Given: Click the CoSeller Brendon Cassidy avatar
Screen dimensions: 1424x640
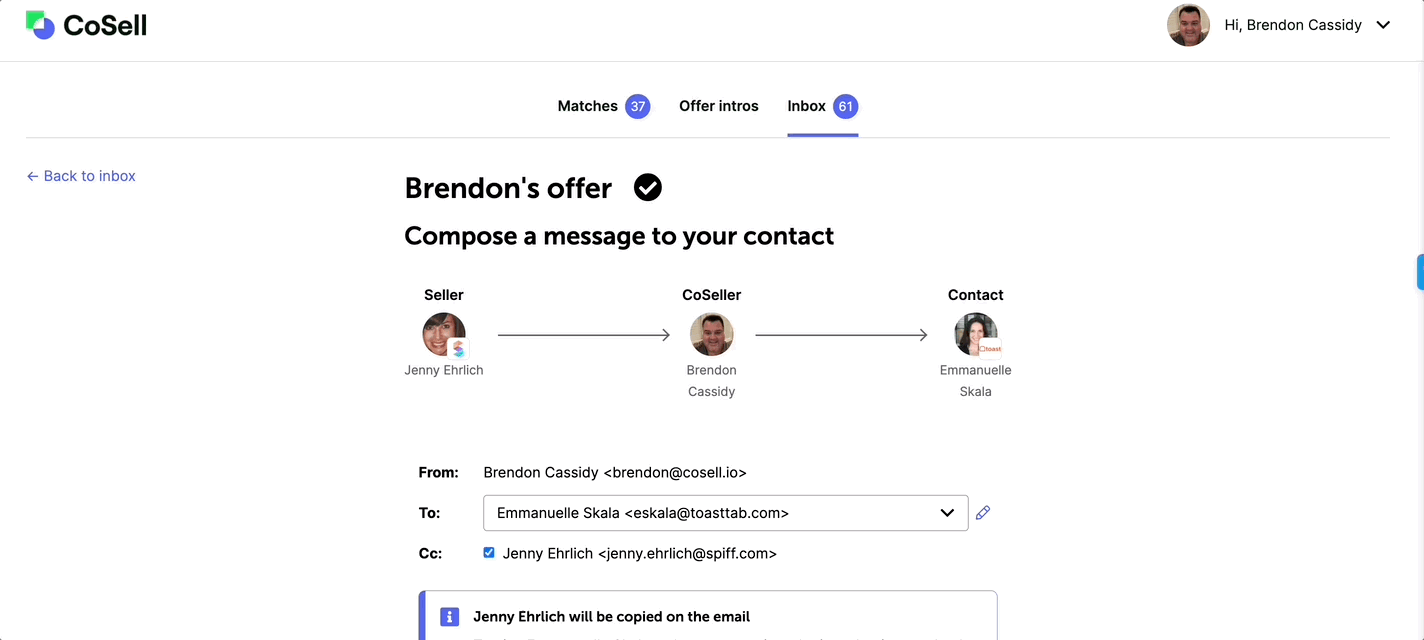Looking at the screenshot, I should pos(712,335).
